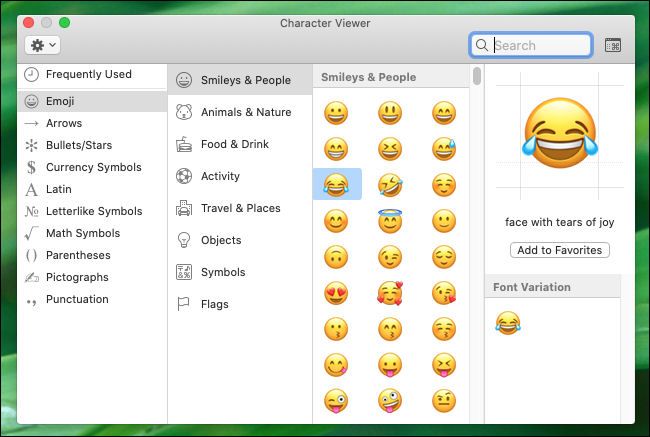Open the Arrows category
Image resolution: width=650 pixels, height=437 pixels.
click(92, 123)
